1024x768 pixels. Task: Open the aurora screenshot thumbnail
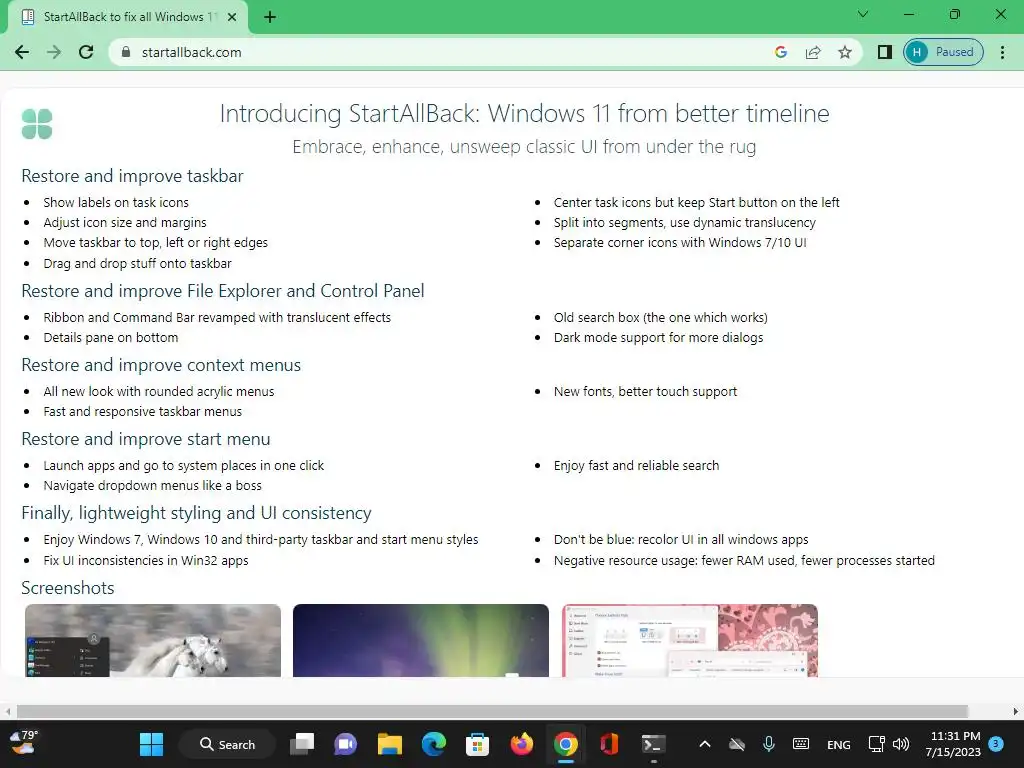click(x=421, y=640)
